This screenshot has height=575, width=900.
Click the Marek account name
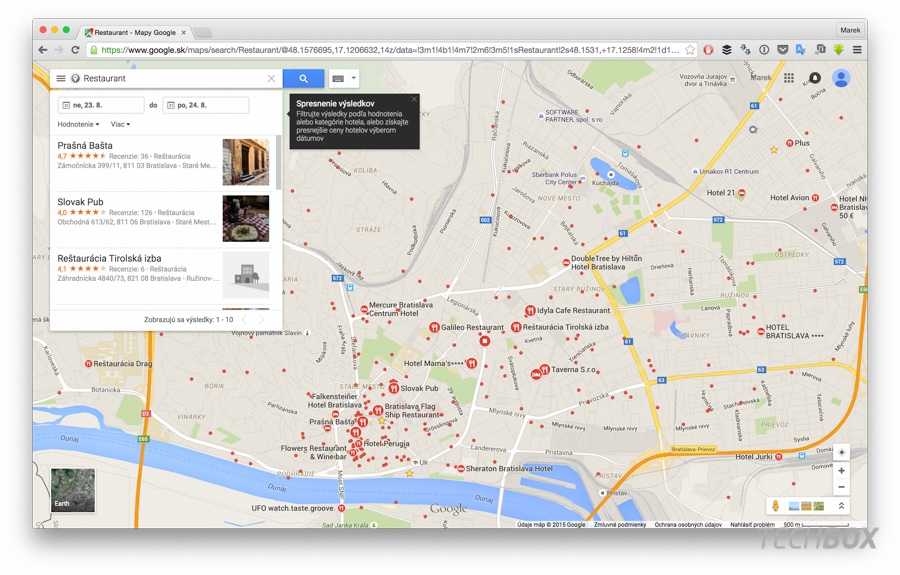click(761, 77)
